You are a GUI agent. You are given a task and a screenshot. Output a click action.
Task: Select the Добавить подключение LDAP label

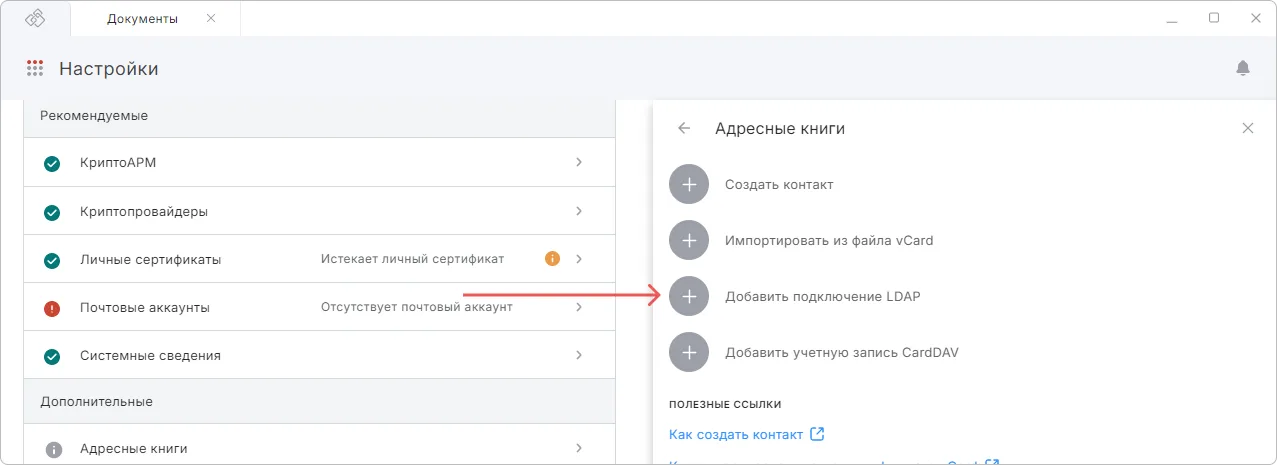coord(823,296)
